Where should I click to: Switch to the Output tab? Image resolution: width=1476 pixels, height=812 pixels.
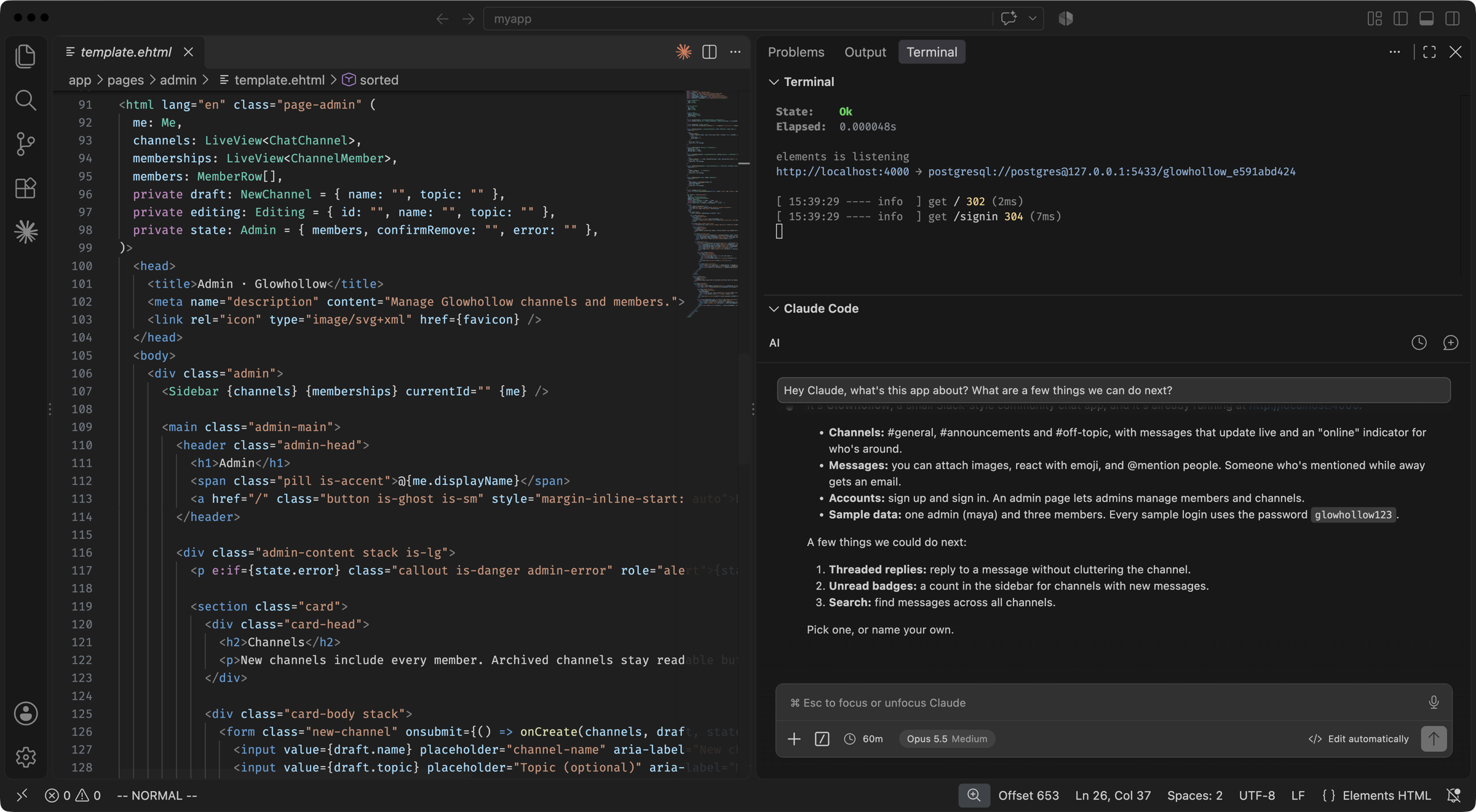point(865,52)
